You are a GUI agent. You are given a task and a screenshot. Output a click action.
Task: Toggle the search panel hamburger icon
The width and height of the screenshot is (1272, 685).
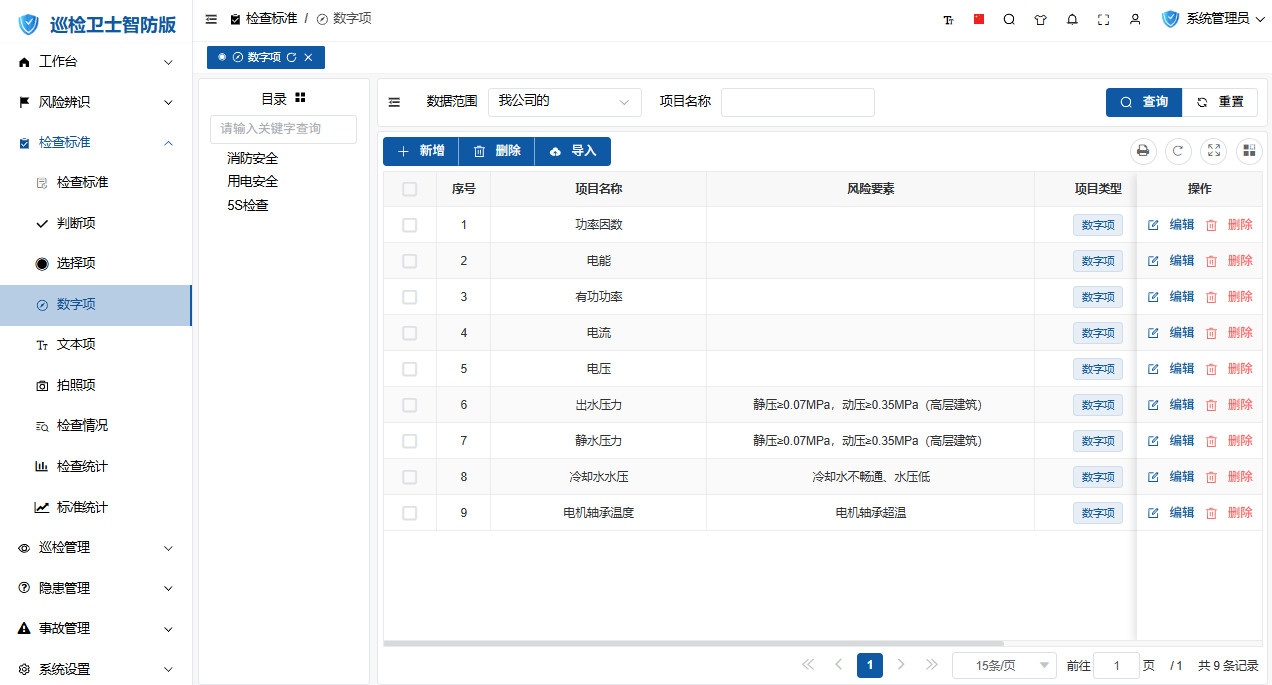(394, 102)
